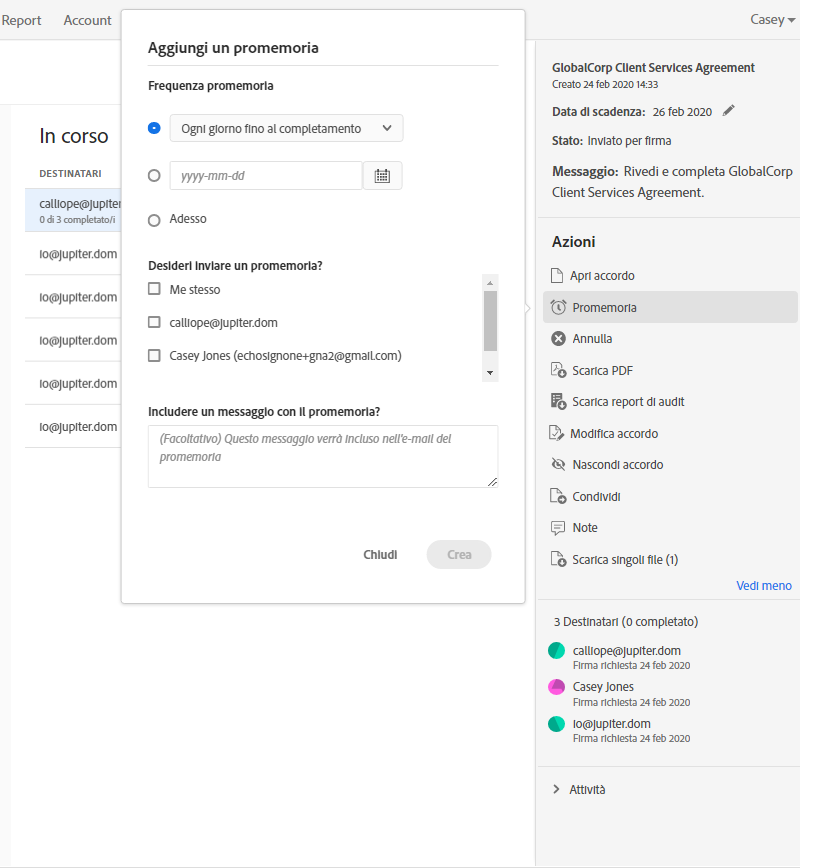Check the calliope@jupiter.dom recipient checkbox

pos(154,322)
